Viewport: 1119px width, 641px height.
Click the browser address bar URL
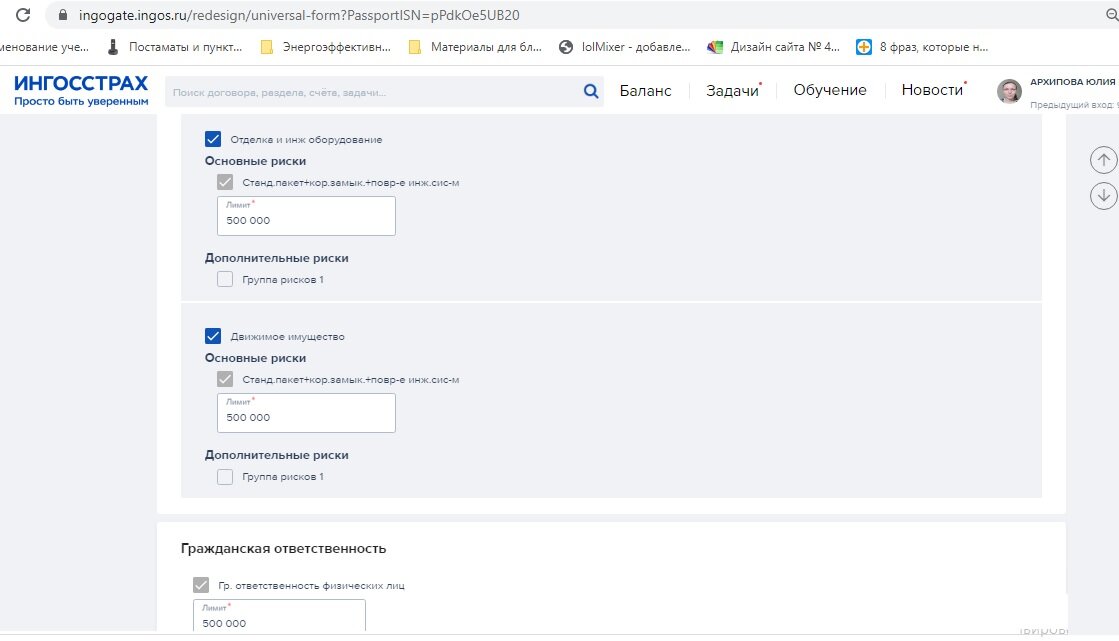pos(299,15)
